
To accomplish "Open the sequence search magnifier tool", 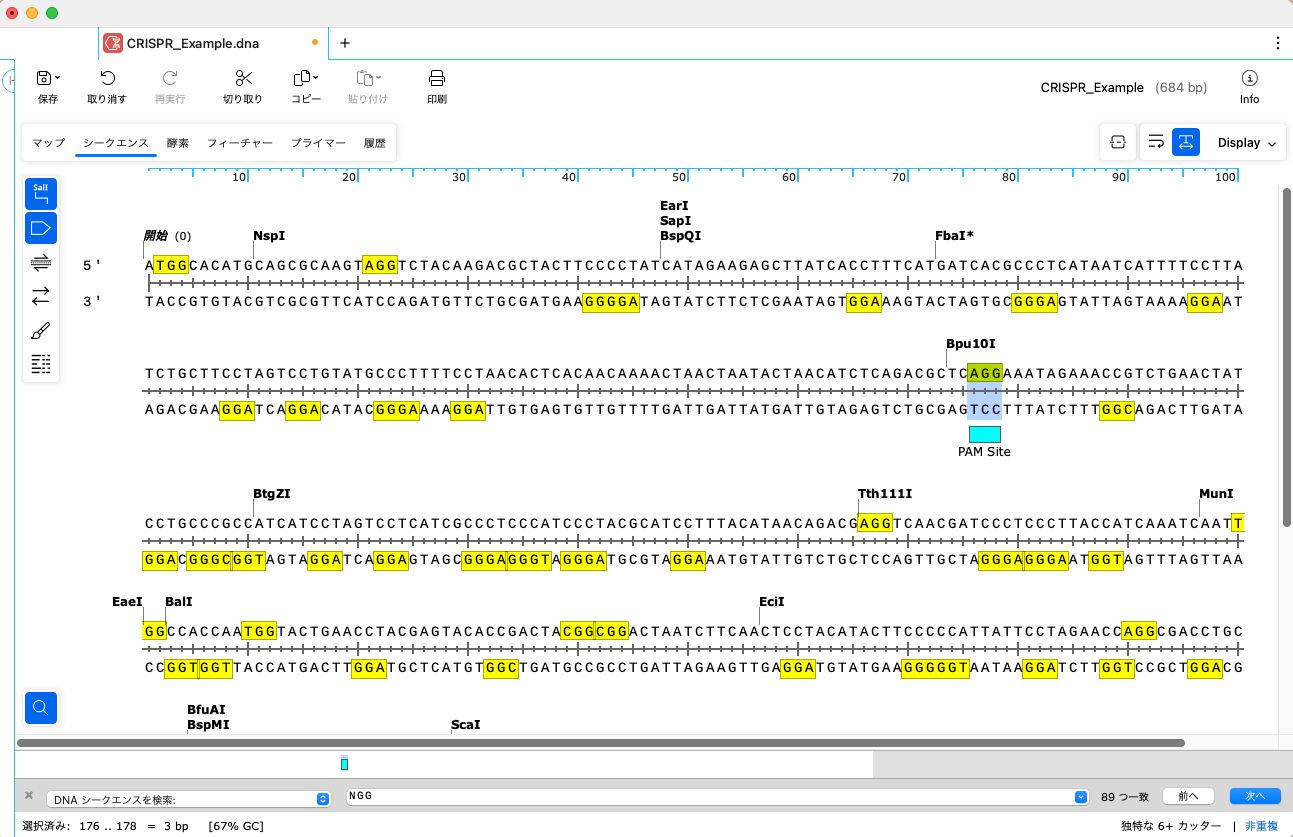I will (x=41, y=708).
